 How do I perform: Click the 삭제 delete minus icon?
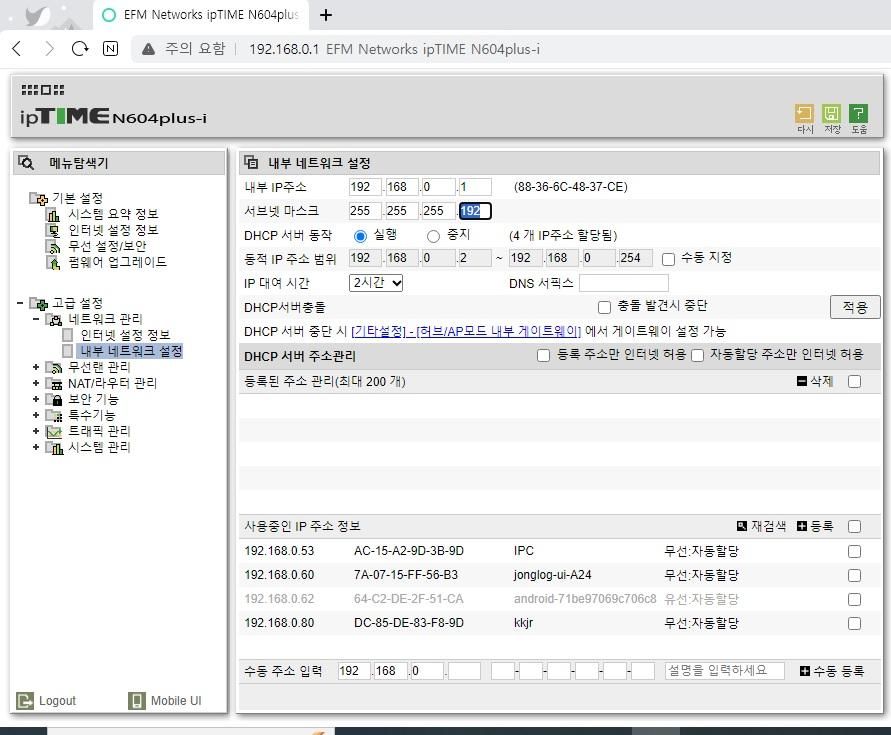(802, 381)
